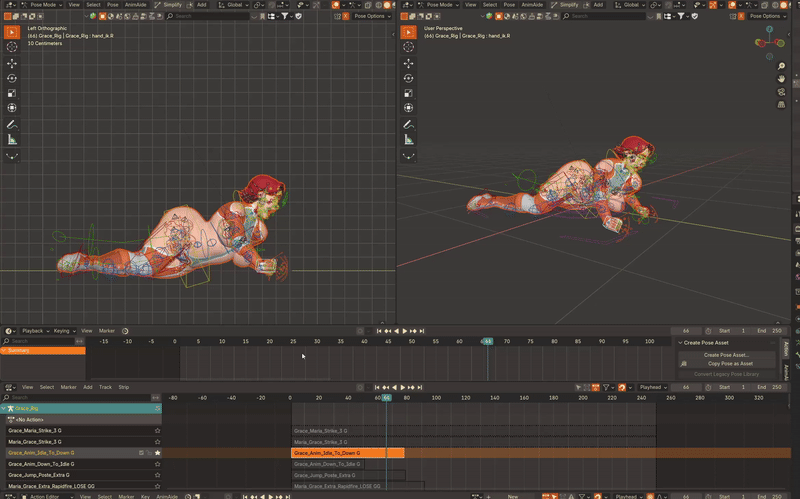The height and width of the screenshot is (499, 800).
Task: Toggle solo star on Grace_Anim_Idle_To_Down G track
Action: click(x=157, y=453)
